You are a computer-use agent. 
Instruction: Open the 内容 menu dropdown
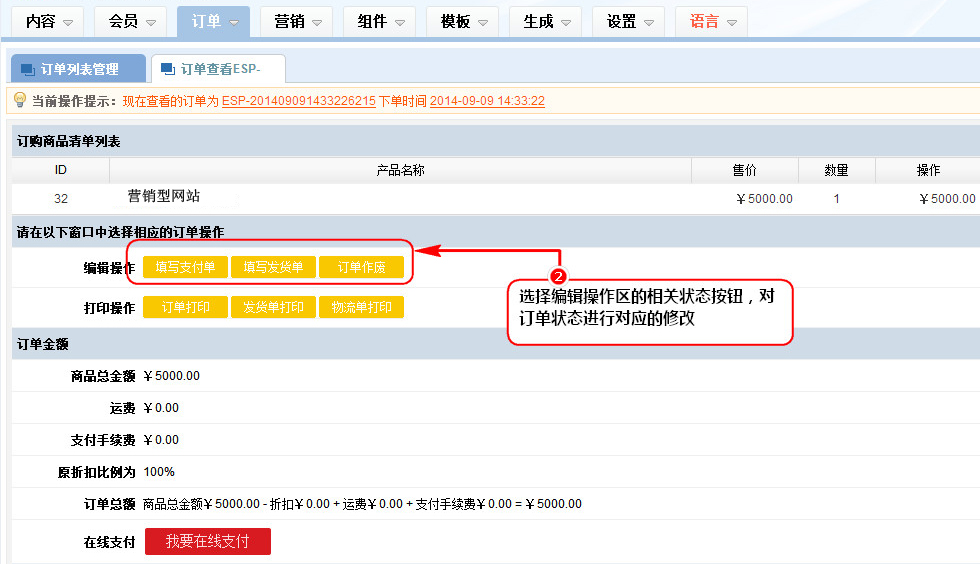point(48,21)
